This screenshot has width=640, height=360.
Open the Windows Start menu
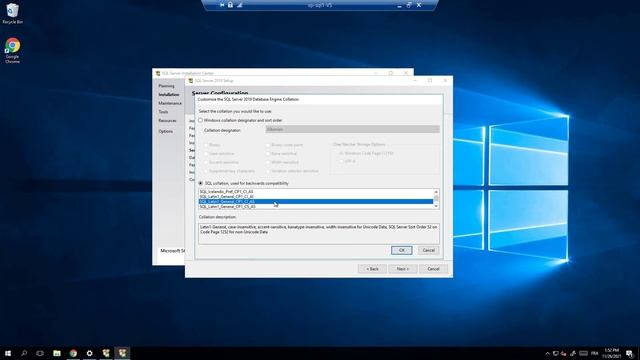point(8,353)
